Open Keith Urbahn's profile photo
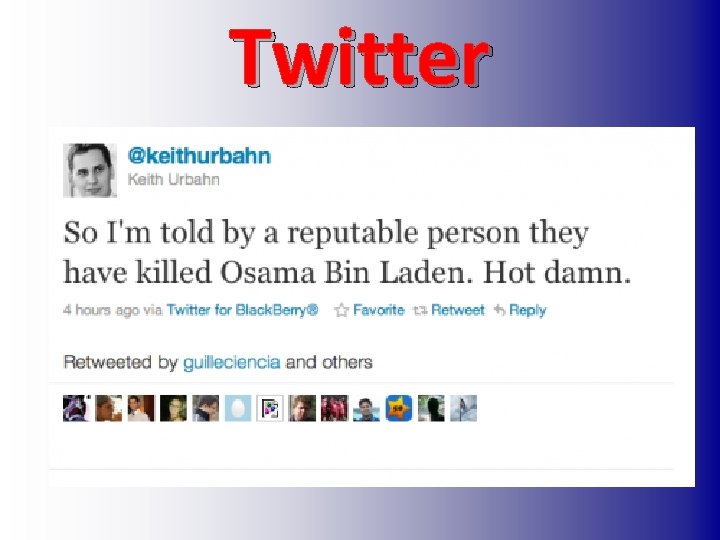The height and width of the screenshot is (540, 720). click(x=90, y=170)
